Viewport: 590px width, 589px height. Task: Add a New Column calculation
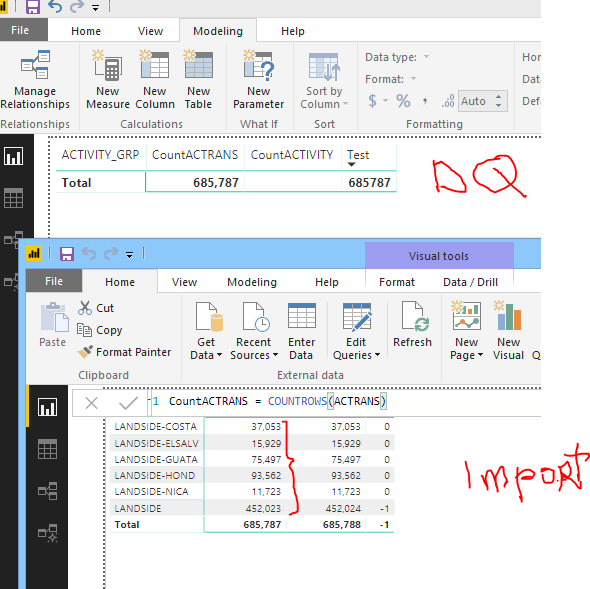click(x=155, y=80)
